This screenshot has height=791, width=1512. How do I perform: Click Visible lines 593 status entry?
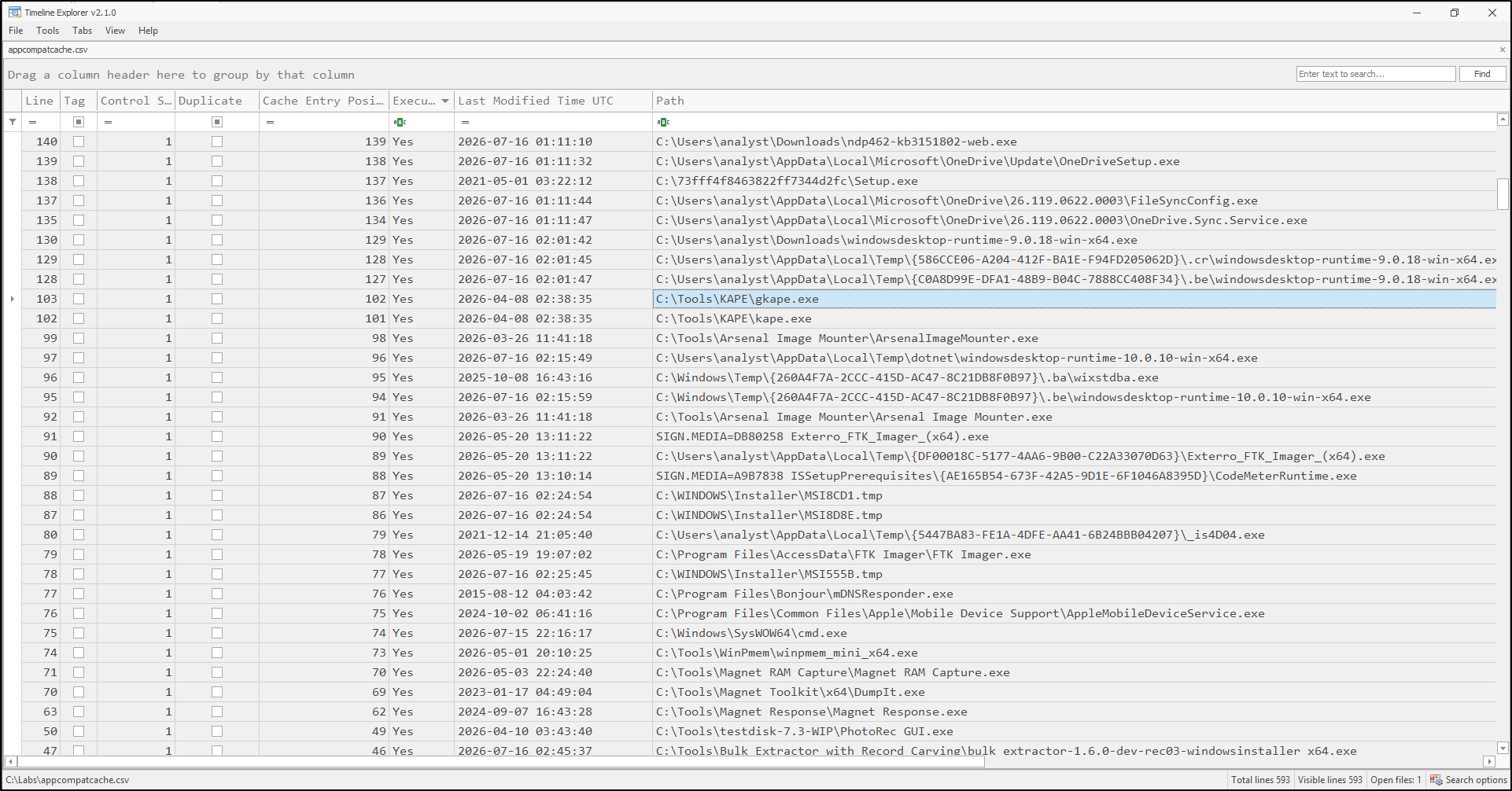coord(1329,780)
